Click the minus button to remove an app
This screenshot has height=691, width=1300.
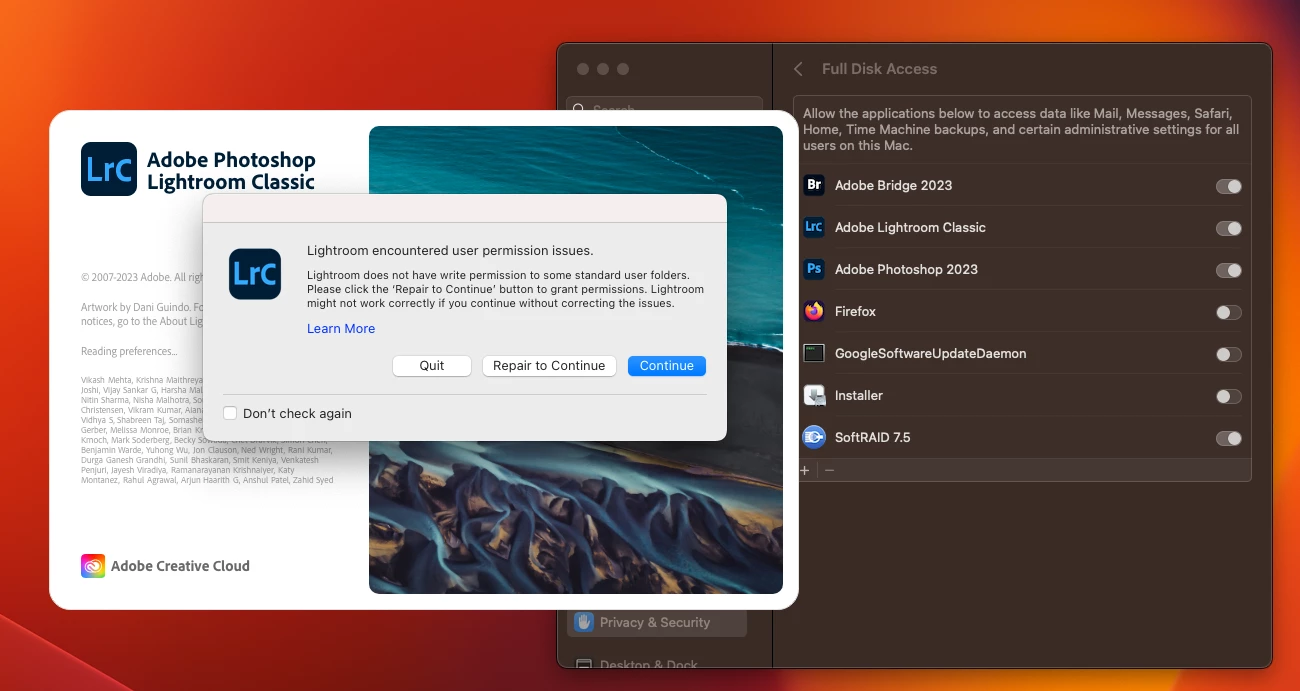(x=829, y=470)
